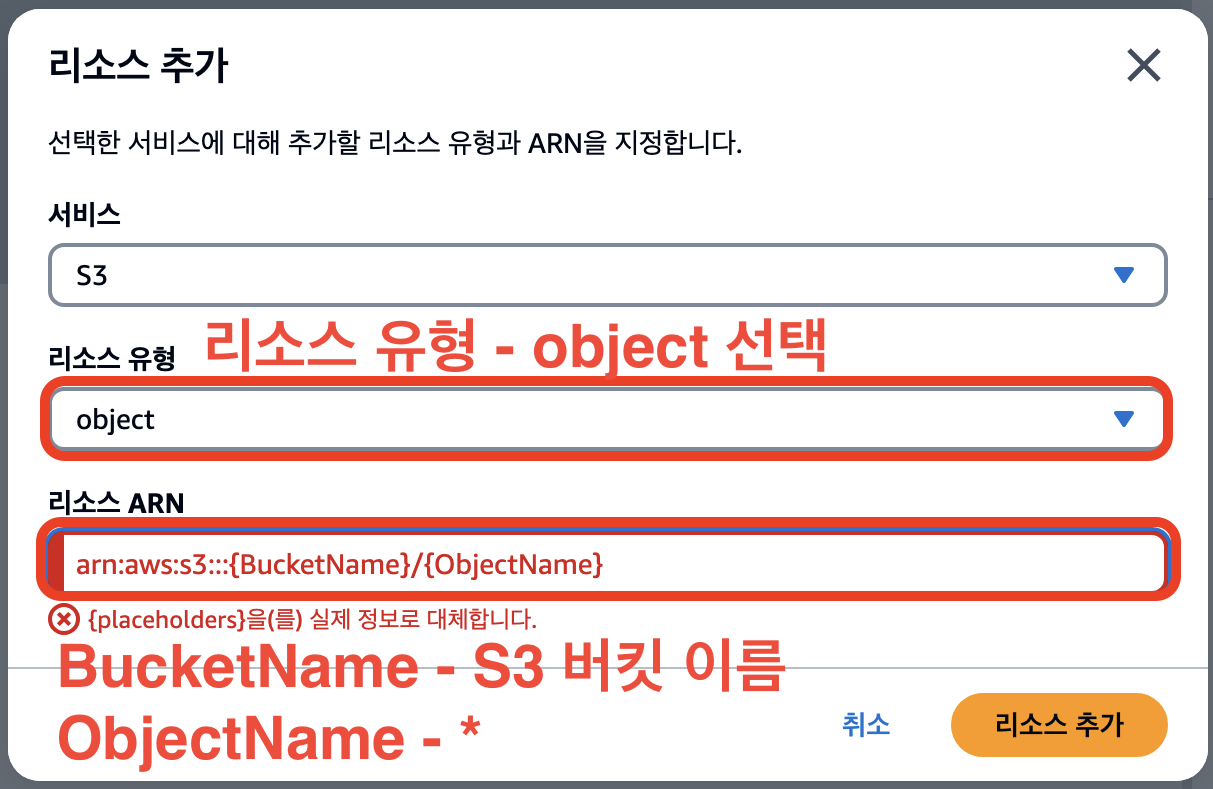The height and width of the screenshot is (789, 1213).
Task: Open the 리소스 유형 dropdown showing object
Action: (607, 419)
